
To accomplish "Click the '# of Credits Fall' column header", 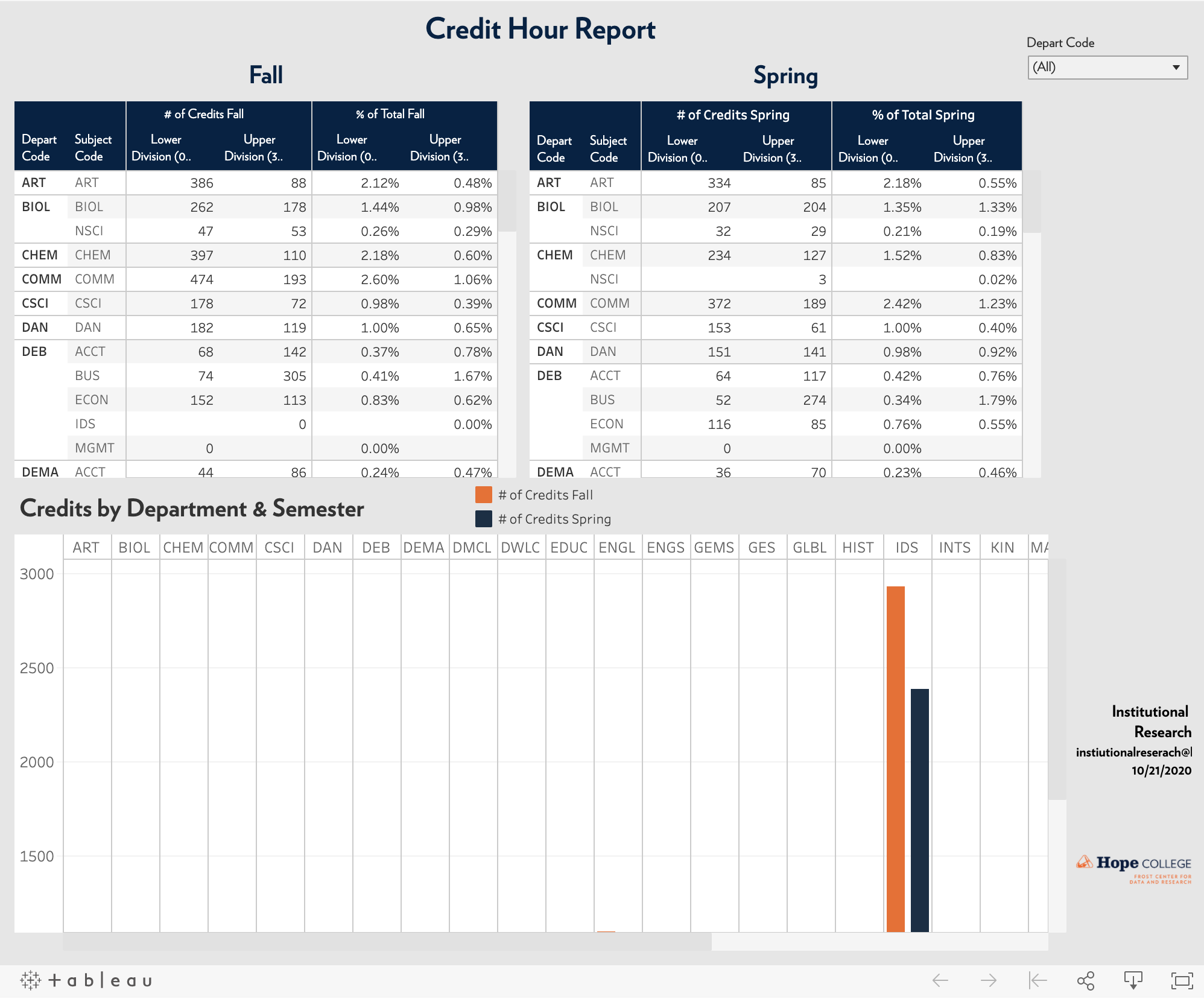I will 204,114.
